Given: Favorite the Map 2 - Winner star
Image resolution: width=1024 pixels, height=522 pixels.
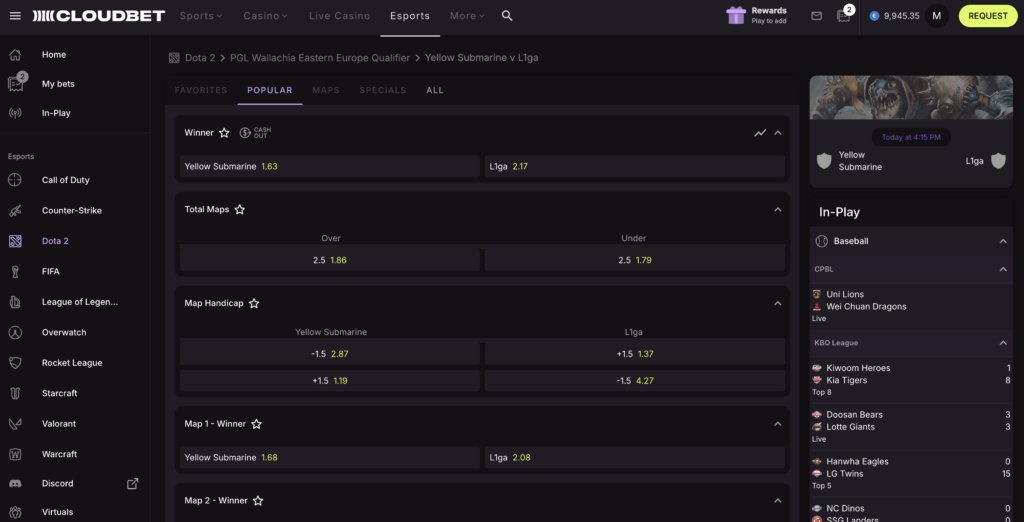Looking at the screenshot, I should (x=258, y=500).
